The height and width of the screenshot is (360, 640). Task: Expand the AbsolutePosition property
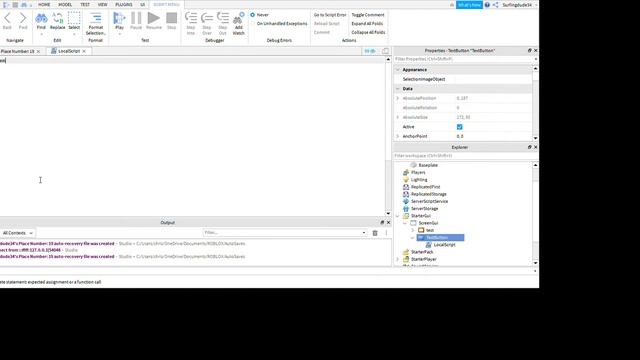(398, 98)
